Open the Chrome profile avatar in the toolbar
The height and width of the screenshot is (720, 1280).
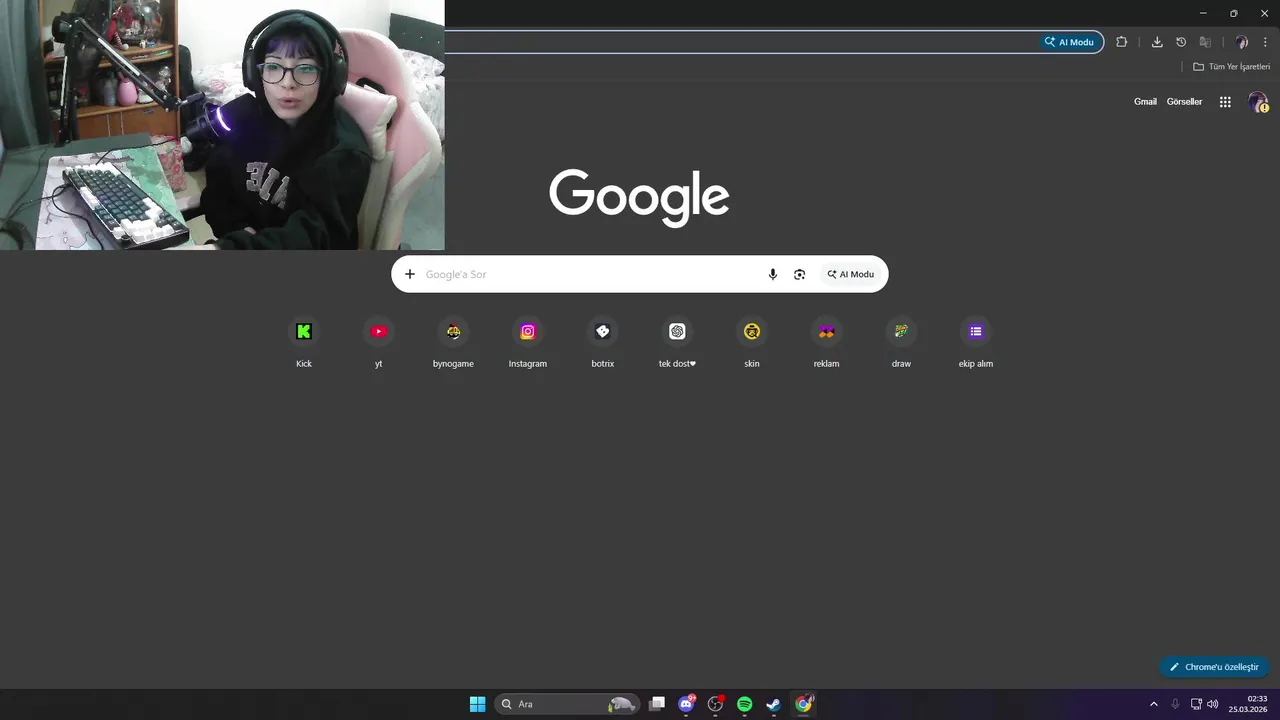1242,42
